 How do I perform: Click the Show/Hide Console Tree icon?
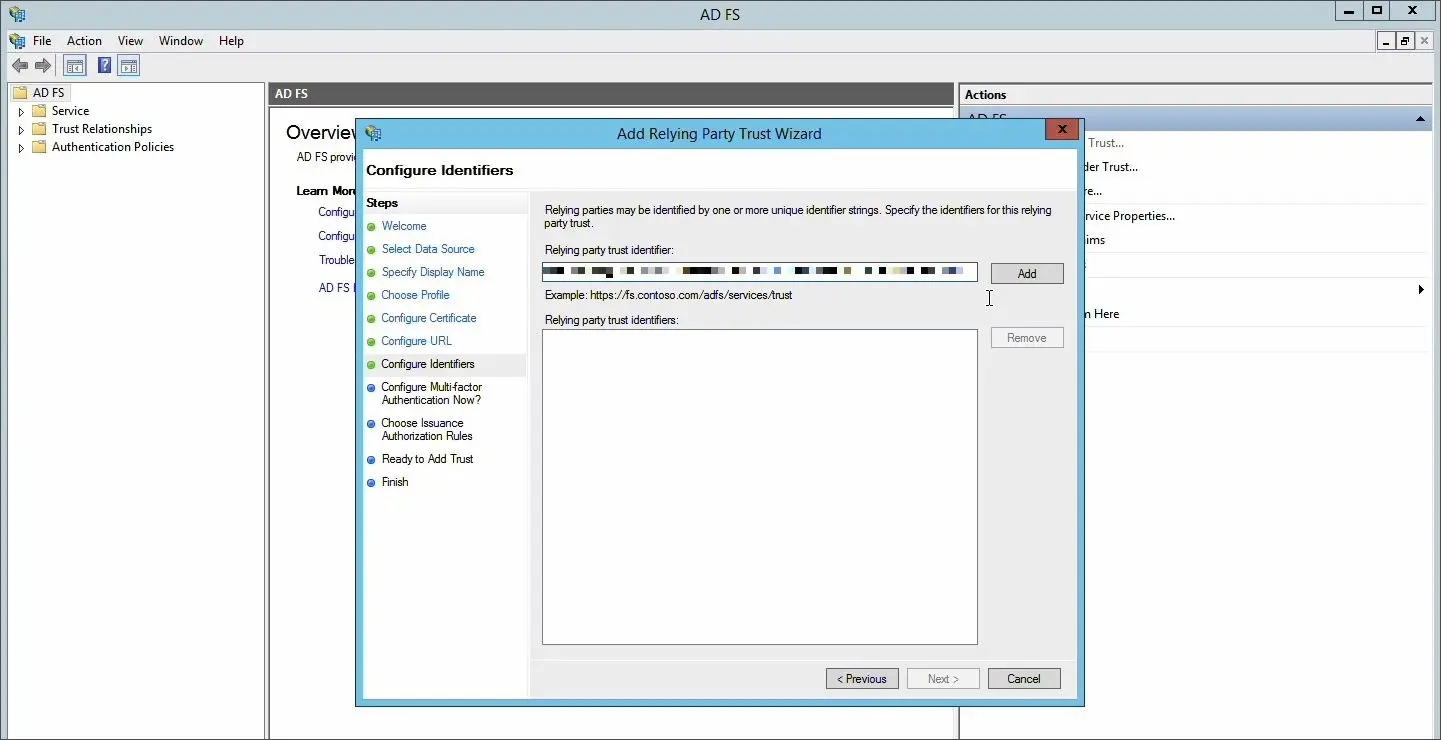click(x=75, y=66)
